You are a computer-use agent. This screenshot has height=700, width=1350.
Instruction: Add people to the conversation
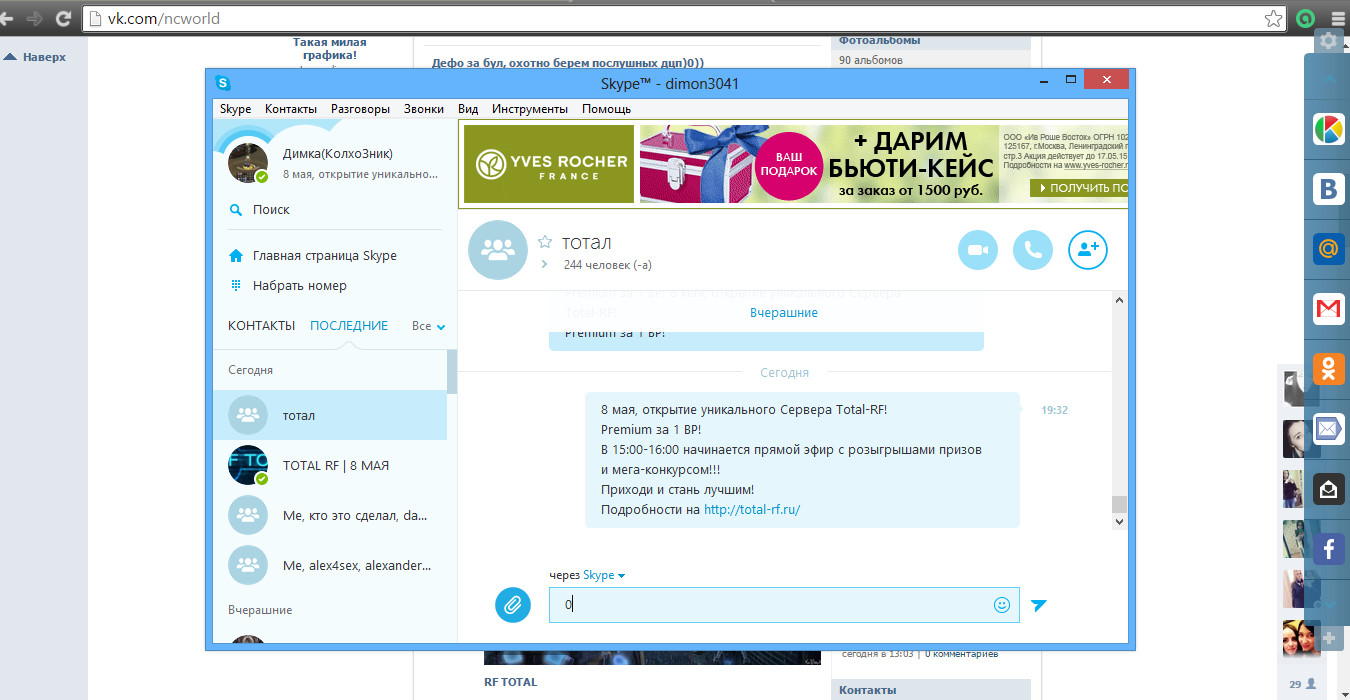[1088, 250]
